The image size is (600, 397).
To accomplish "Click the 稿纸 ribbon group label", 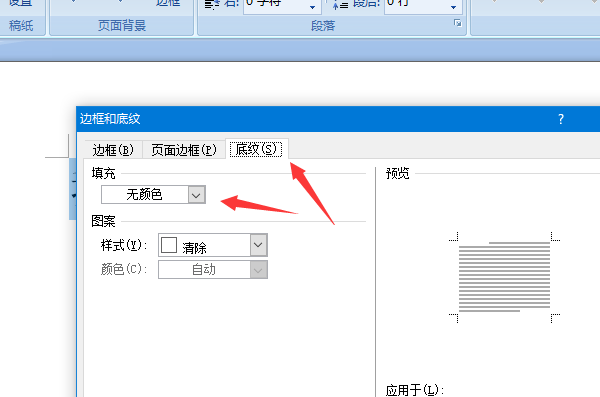I will tap(21, 26).
